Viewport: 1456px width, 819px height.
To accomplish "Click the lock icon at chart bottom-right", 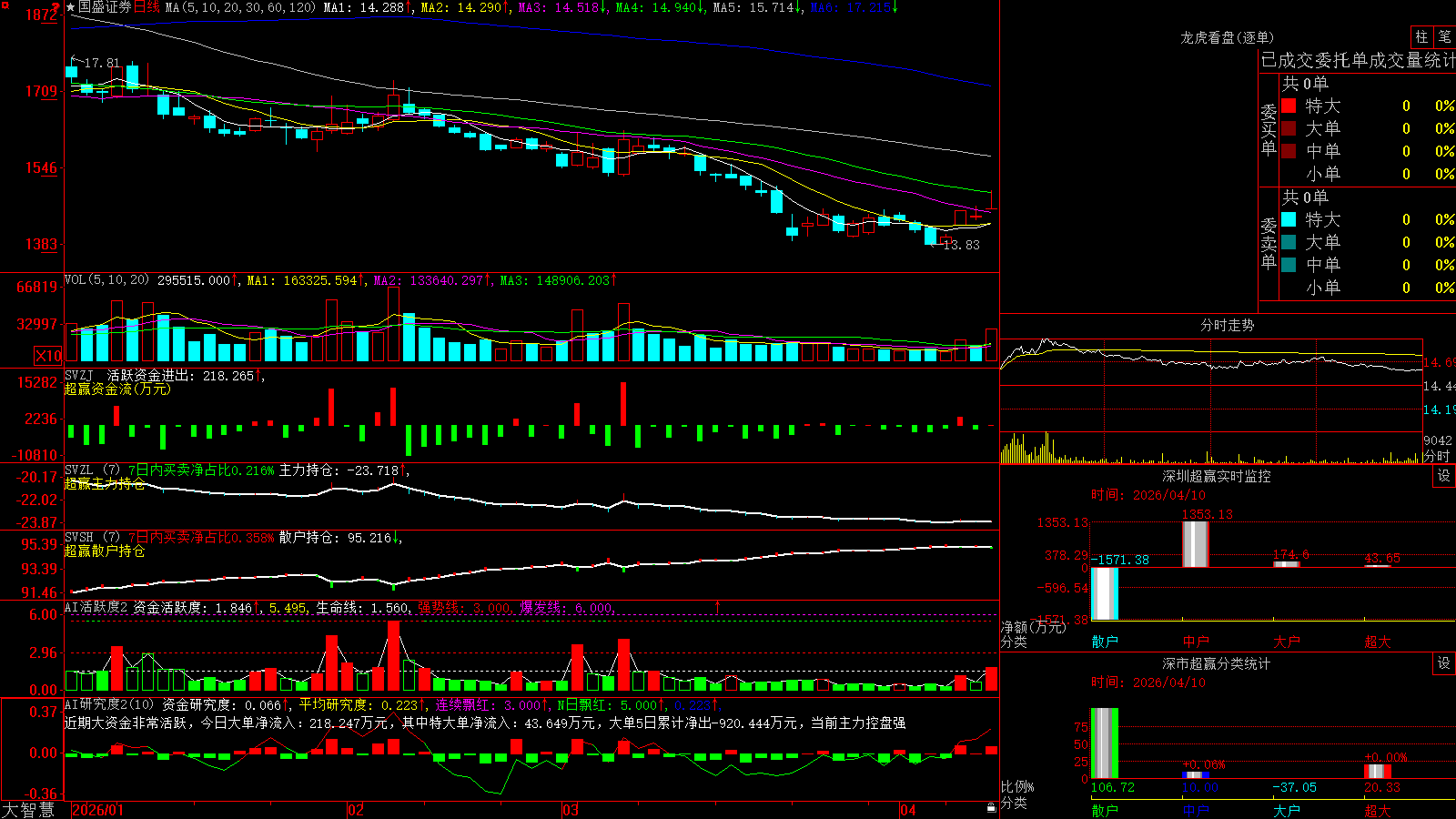I will pyautogui.click(x=992, y=807).
